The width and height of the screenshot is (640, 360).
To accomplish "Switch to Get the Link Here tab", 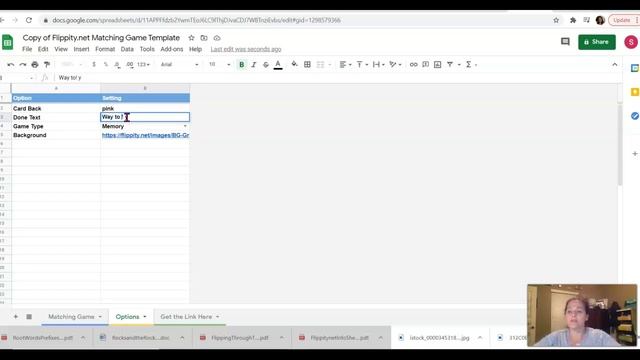I will pos(186,317).
